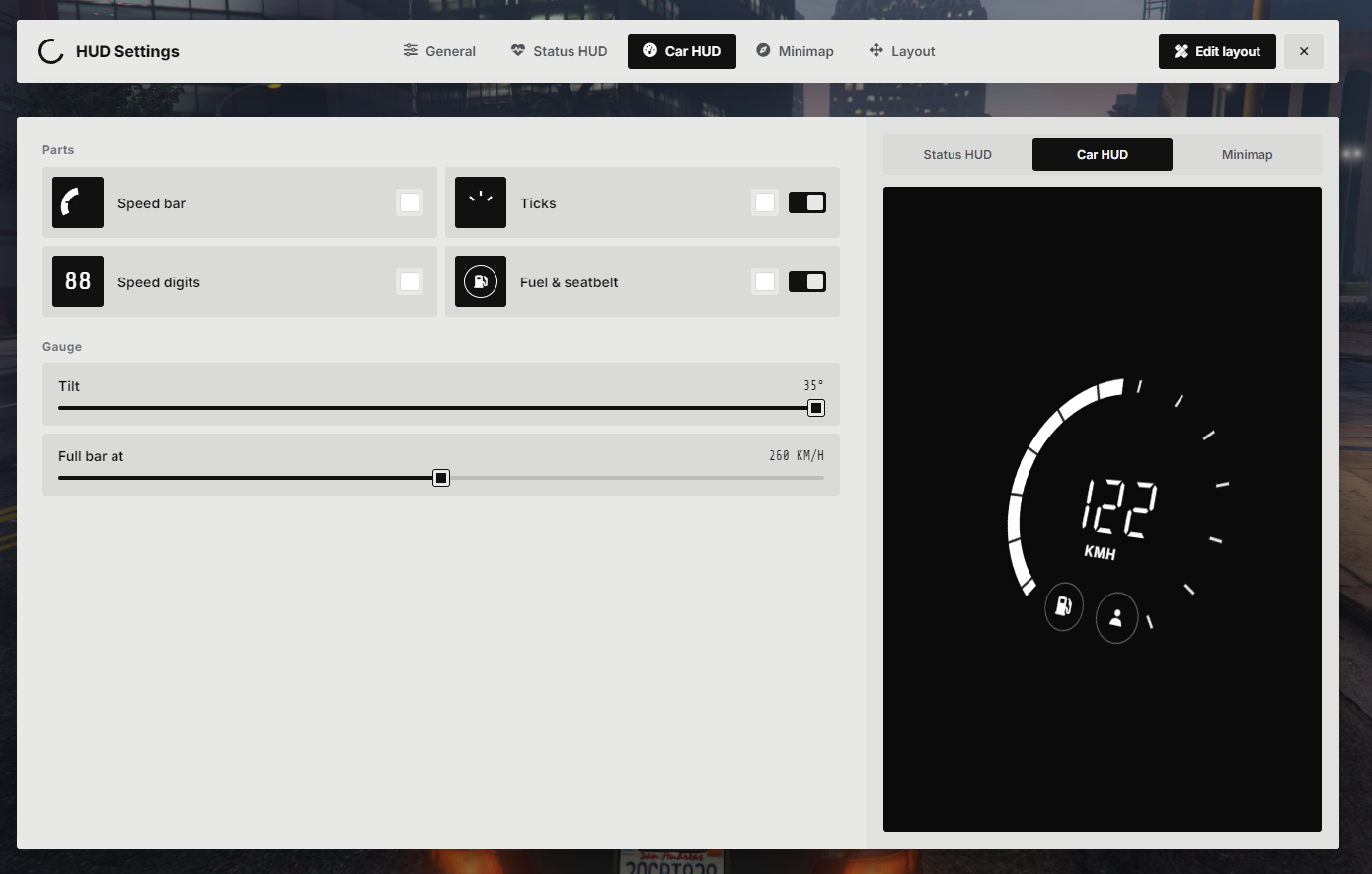Screen dimensions: 1372x874
Task: Click the "Full bar at" label
Action: 91,456
